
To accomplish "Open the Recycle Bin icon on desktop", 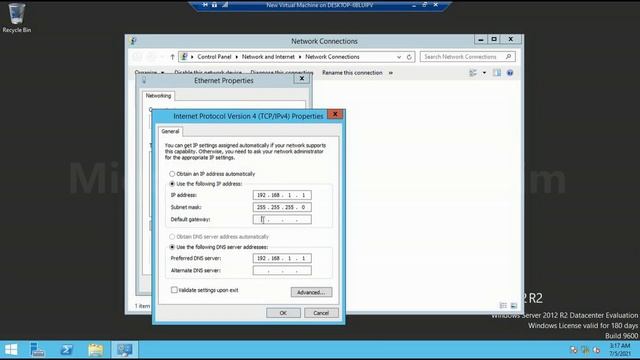I will (x=16, y=18).
